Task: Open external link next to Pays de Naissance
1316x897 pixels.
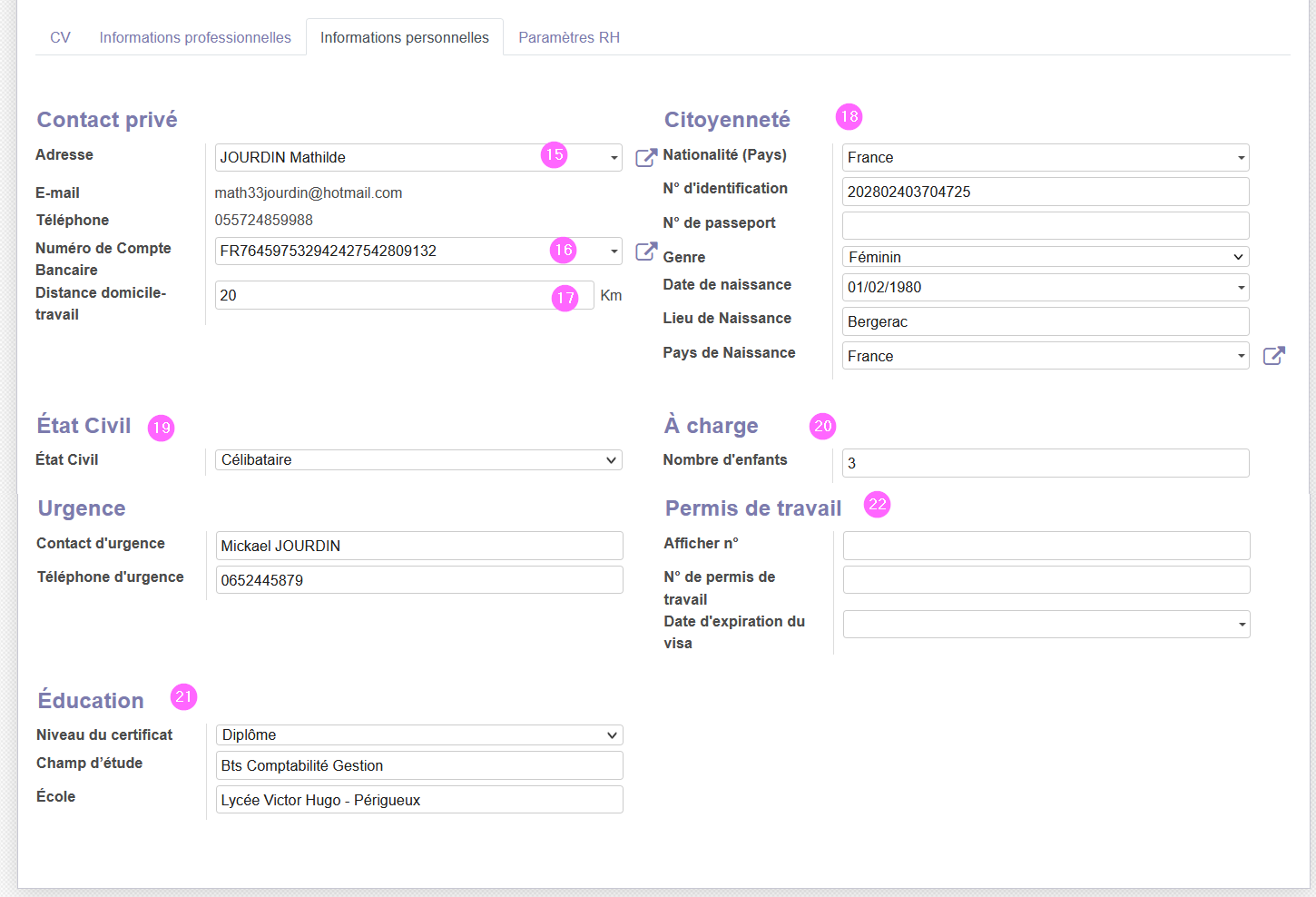Action: click(1274, 356)
